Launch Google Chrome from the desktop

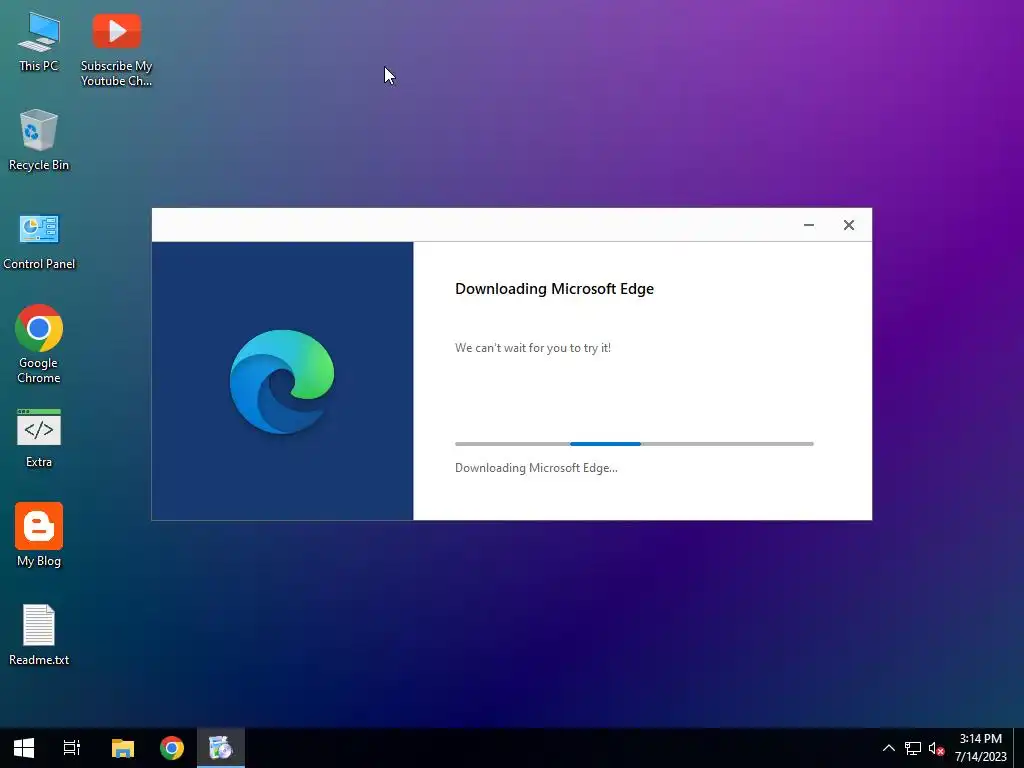39,344
